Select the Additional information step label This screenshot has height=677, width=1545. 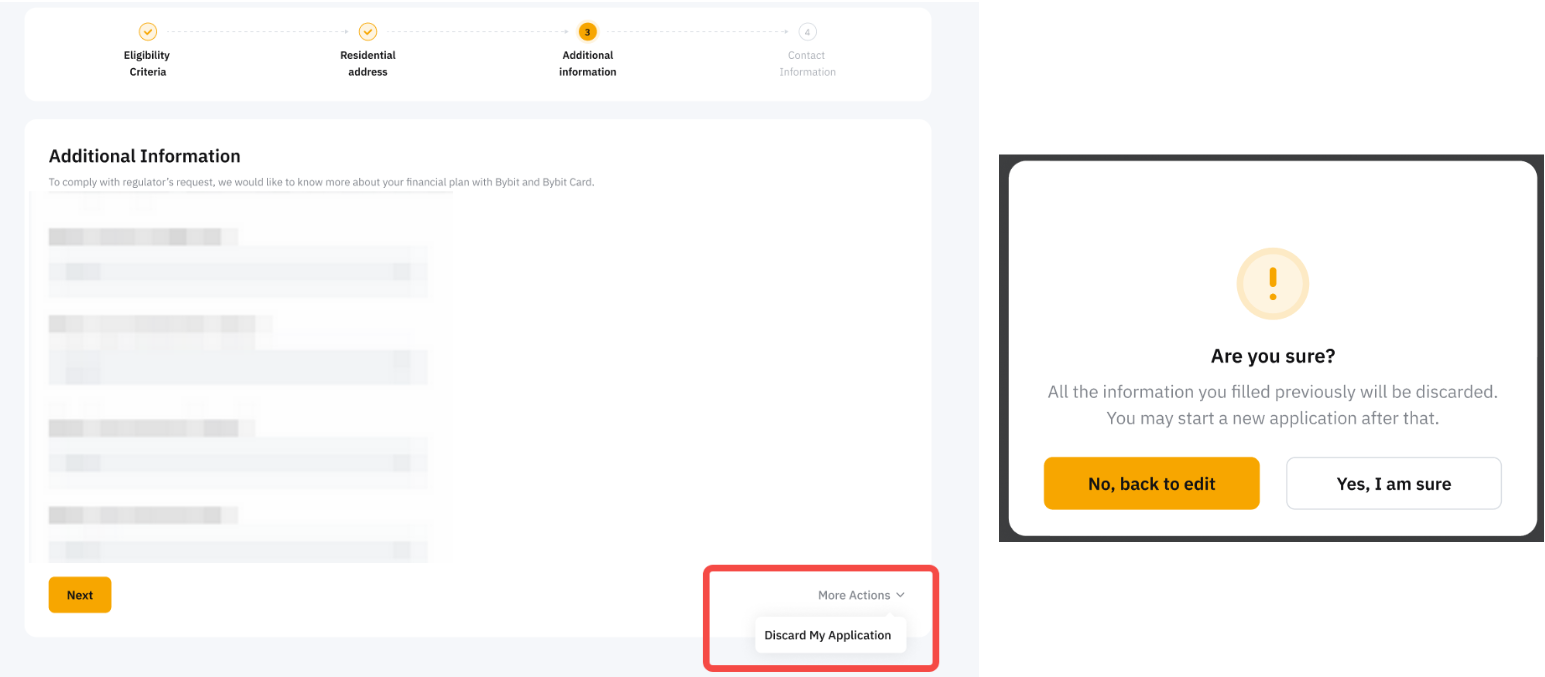click(588, 63)
